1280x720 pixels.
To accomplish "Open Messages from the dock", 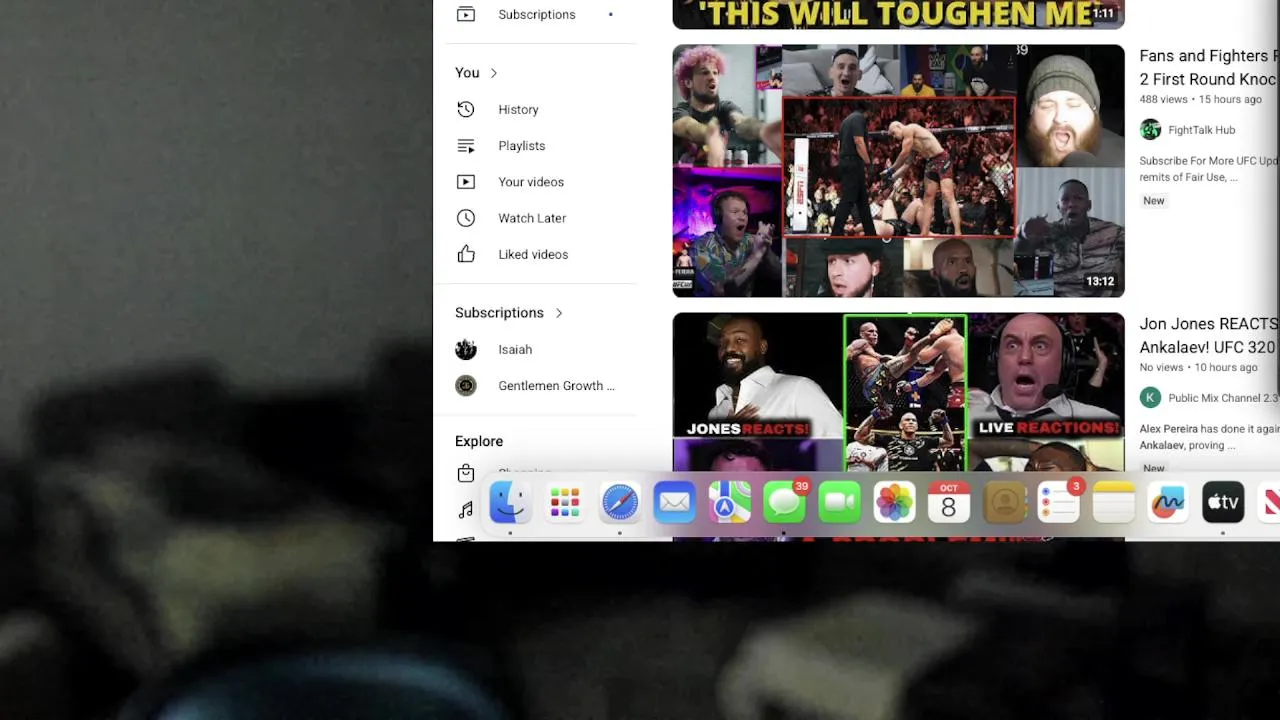I will coord(785,503).
